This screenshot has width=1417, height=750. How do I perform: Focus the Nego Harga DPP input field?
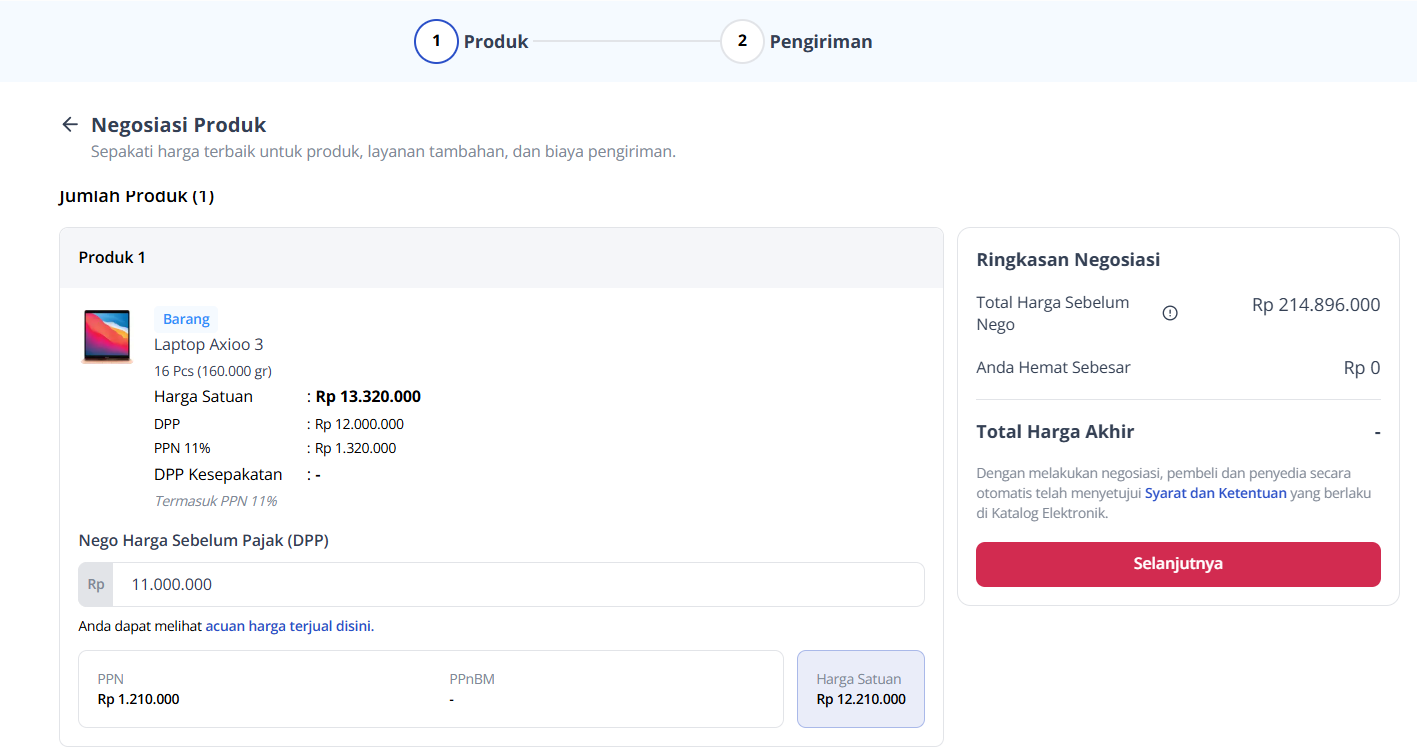[x=518, y=584]
